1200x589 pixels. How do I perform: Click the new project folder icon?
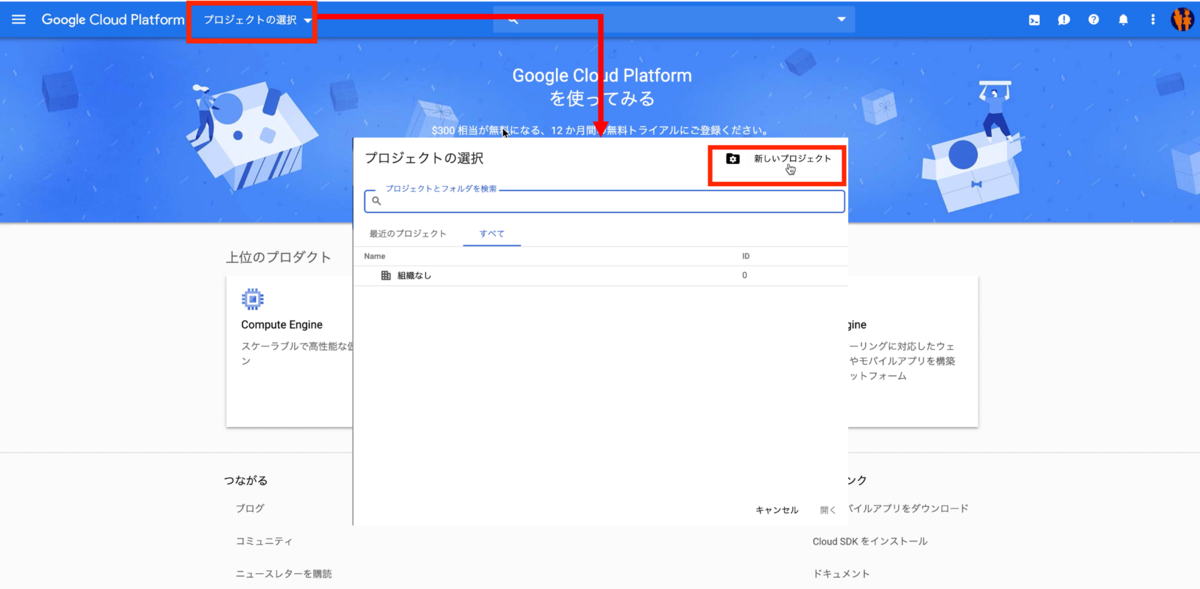click(x=733, y=159)
